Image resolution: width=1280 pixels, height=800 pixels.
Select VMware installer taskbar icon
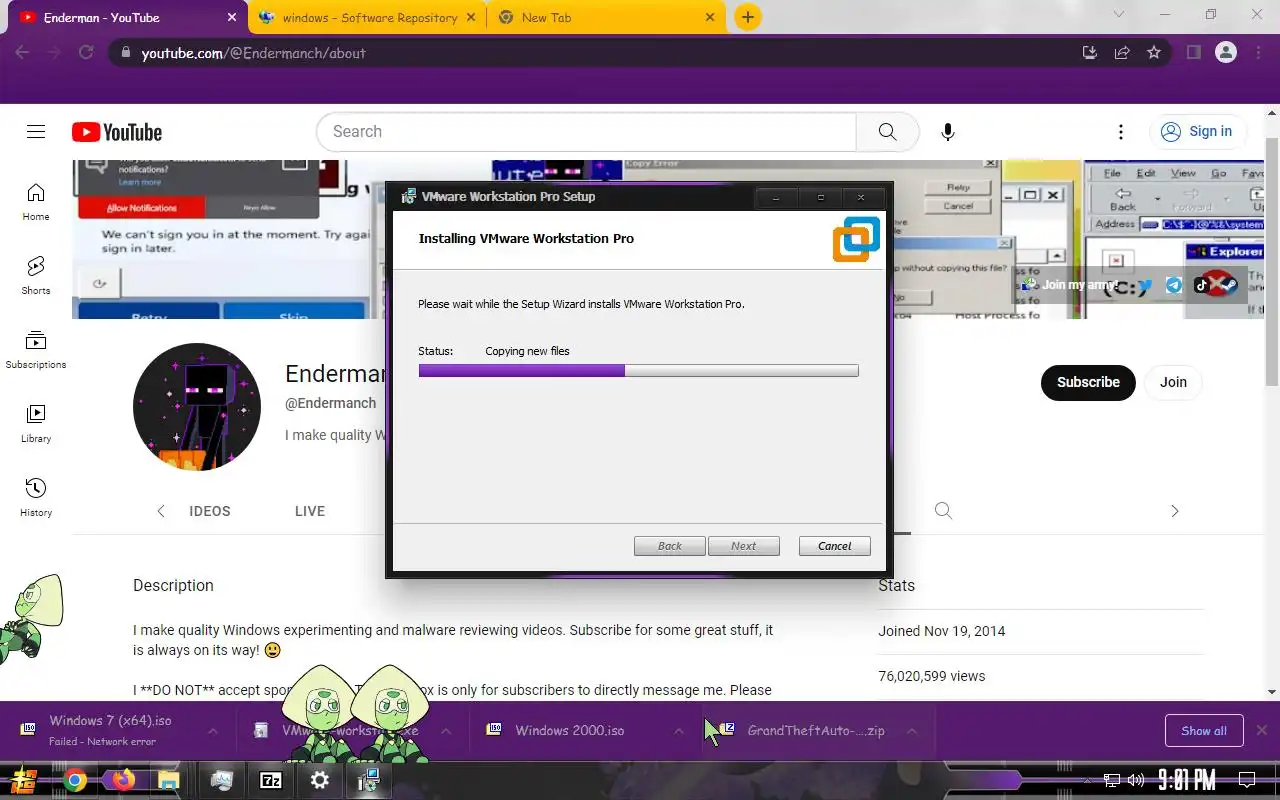click(x=369, y=780)
